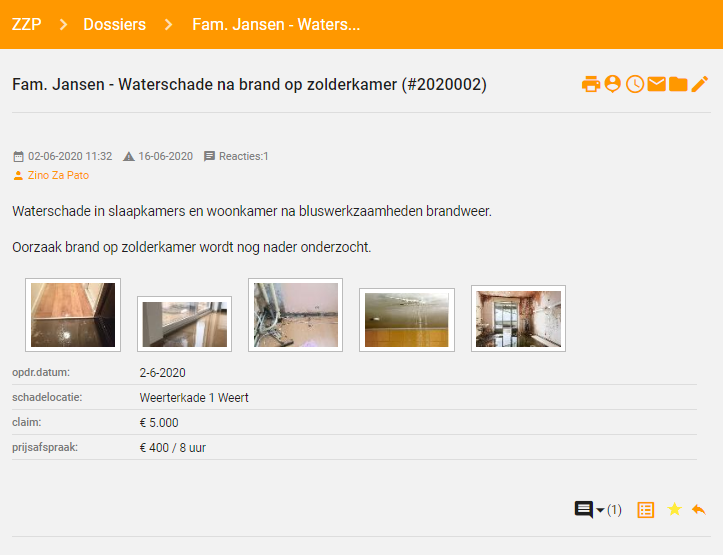
Task: Click the orange reply arrow icon
Action: click(699, 509)
